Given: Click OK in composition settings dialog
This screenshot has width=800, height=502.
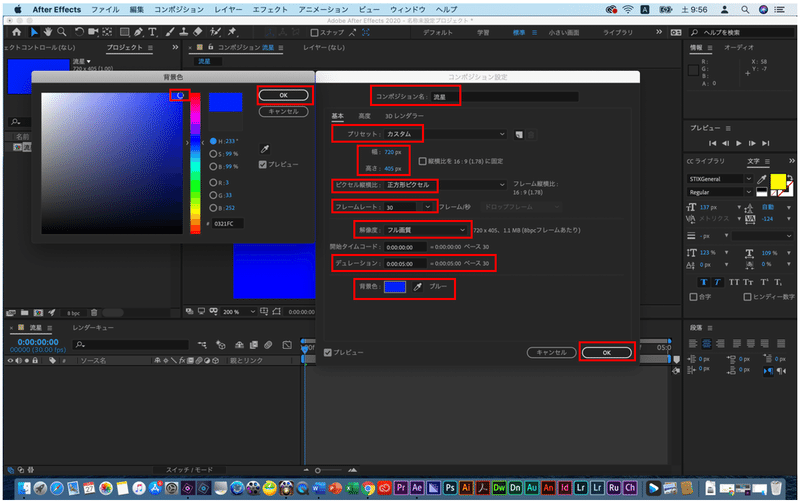Looking at the screenshot, I should (607, 353).
